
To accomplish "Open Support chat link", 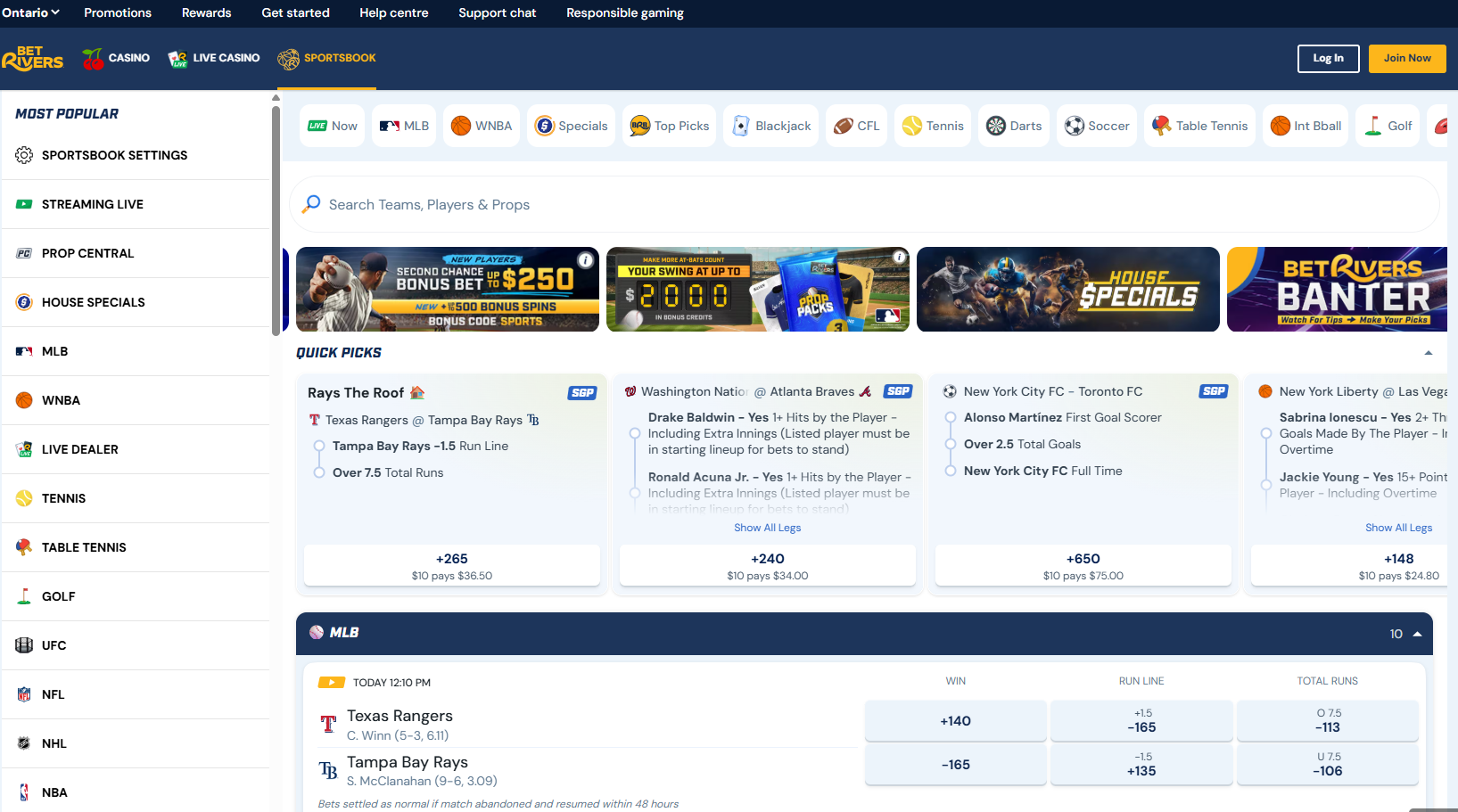I will [498, 12].
